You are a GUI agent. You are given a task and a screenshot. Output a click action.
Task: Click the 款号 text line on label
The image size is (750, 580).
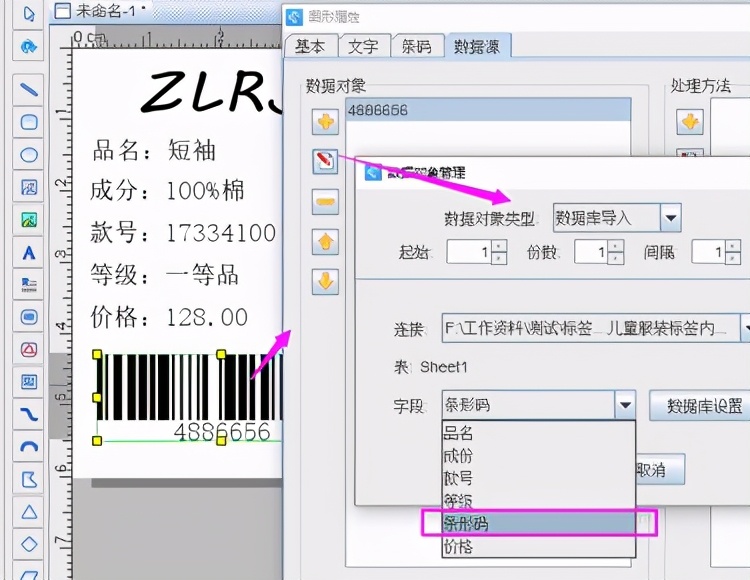tap(183, 233)
